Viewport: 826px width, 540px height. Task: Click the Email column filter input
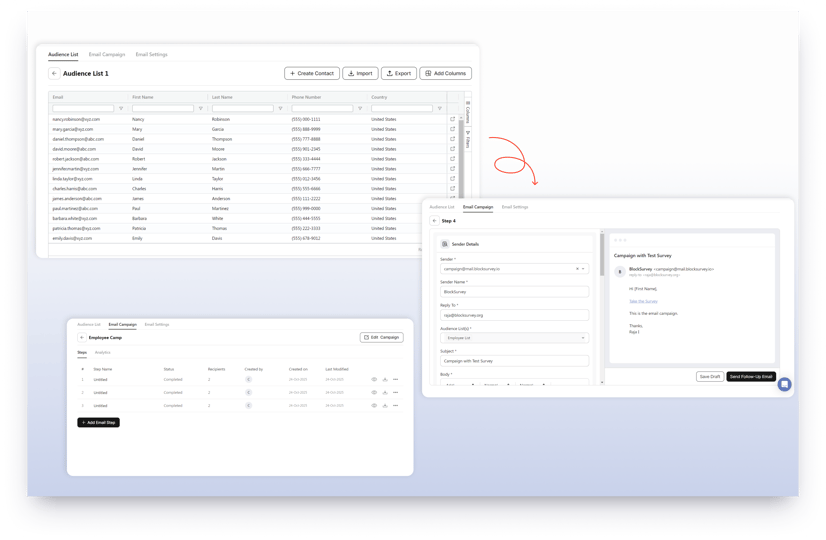click(x=83, y=109)
